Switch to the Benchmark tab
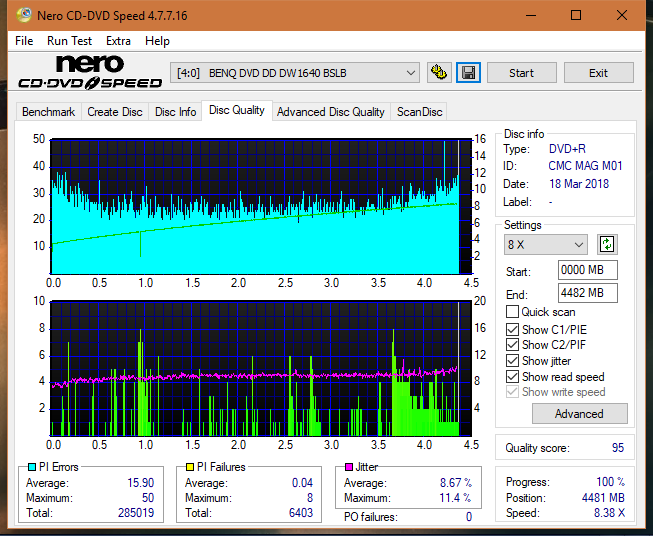Screen dimensions: 653x536 pos(49,112)
